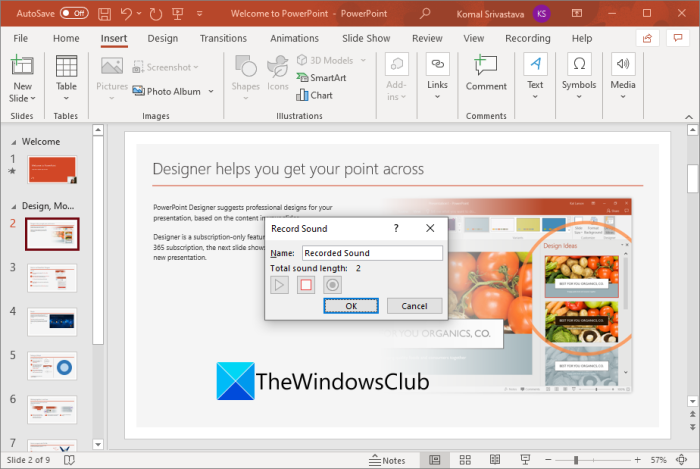Click the Name field in Record Sound
The width and height of the screenshot is (700, 469).
tap(372, 253)
